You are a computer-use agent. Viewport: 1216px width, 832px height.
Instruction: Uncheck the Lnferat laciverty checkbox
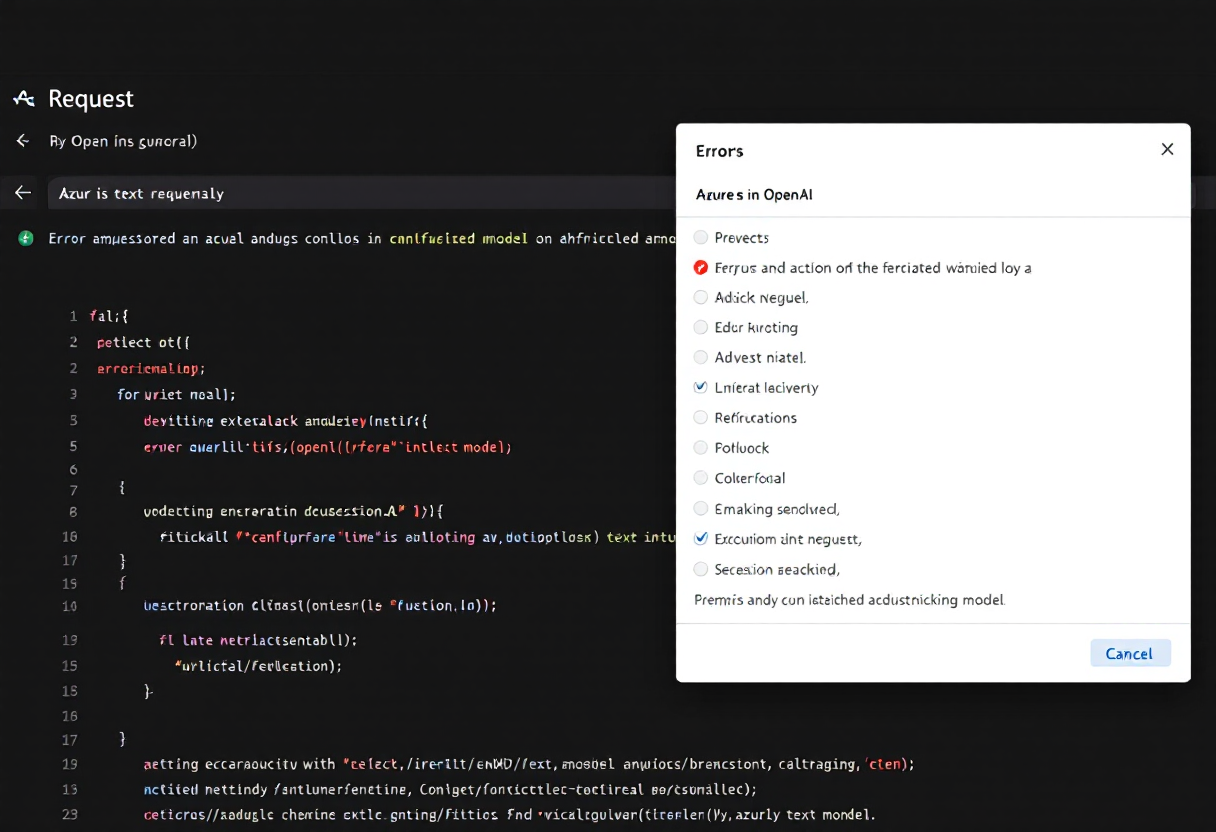[701, 388]
